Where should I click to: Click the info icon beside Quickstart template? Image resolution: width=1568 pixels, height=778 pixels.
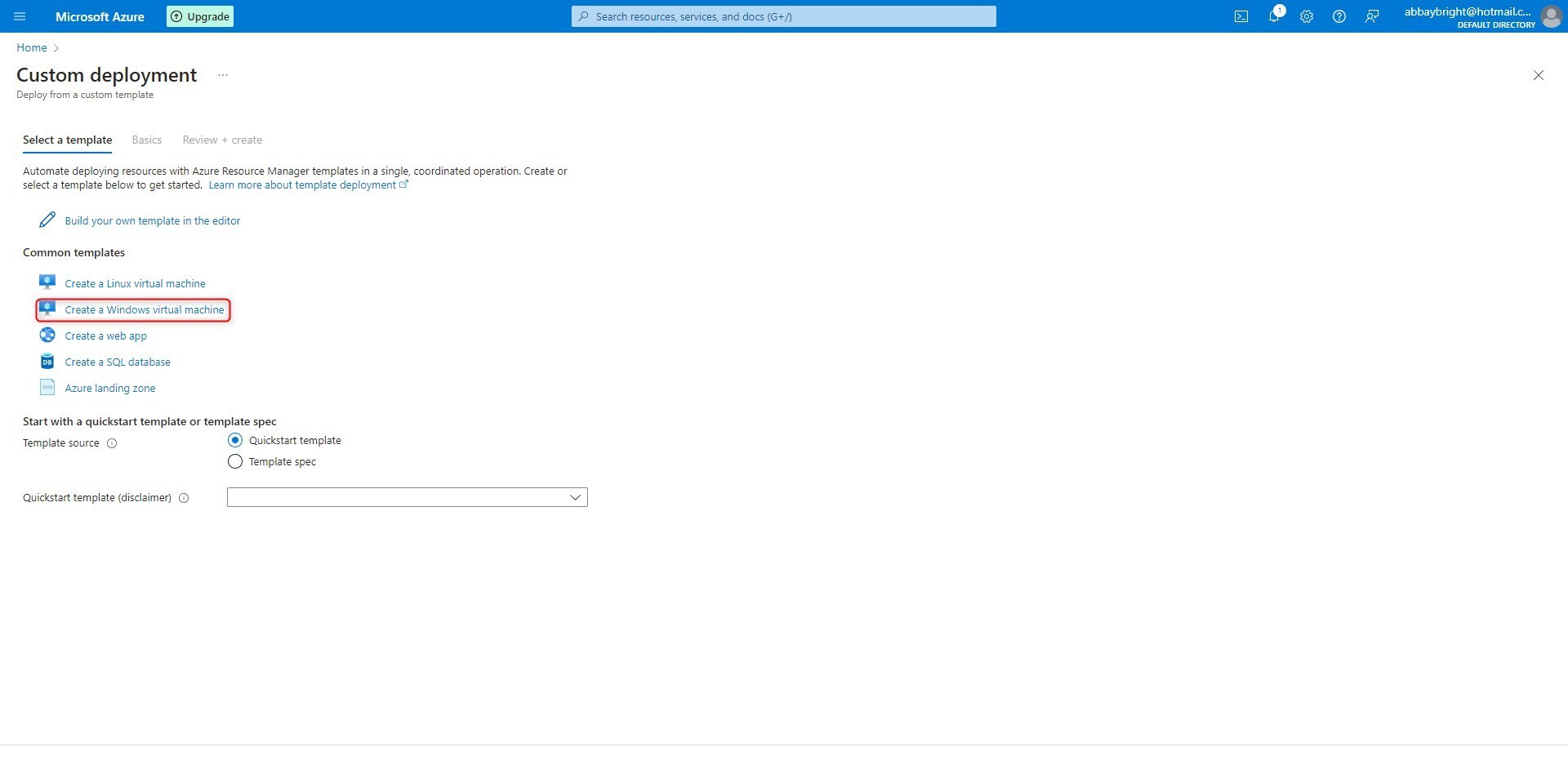[184, 498]
